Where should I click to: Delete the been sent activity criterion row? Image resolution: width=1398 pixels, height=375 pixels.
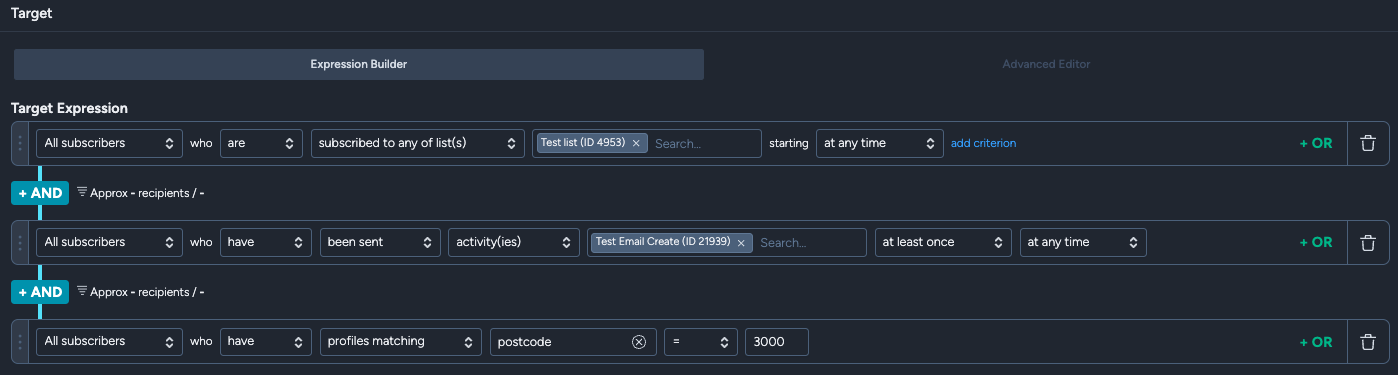pyautogui.click(x=1367, y=242)
